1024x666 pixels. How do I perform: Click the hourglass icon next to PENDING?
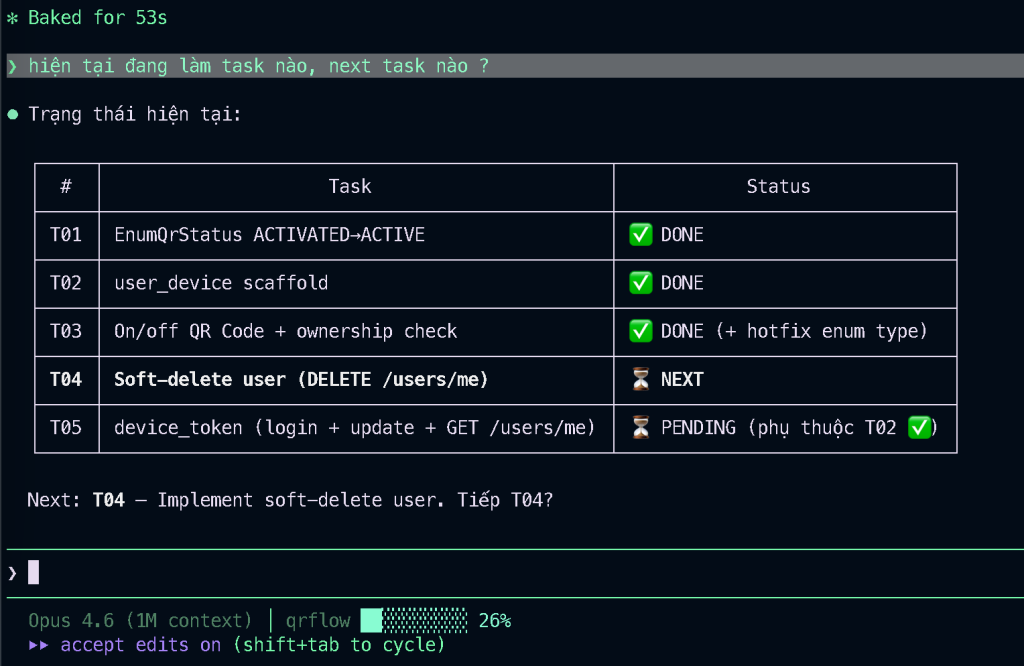(640, 428)
